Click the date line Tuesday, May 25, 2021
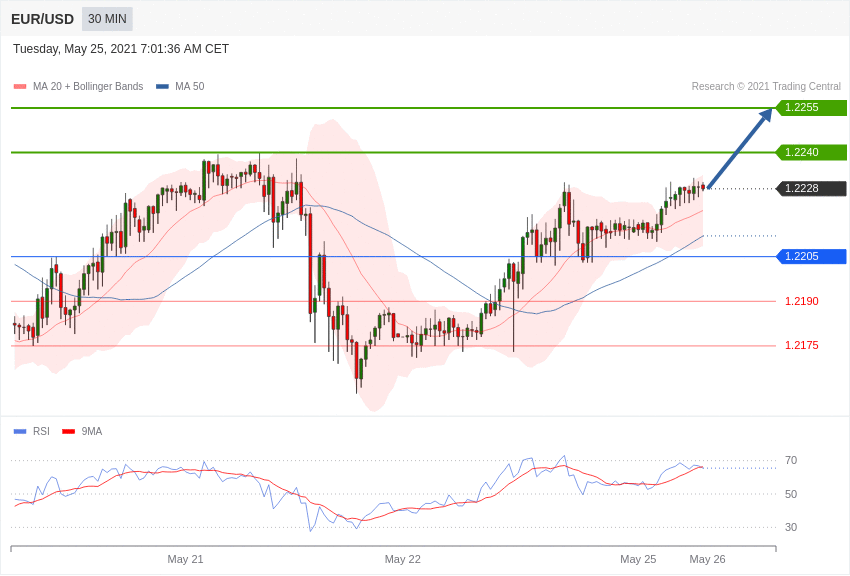Screen dimensions: 850x576 [121, 49]
